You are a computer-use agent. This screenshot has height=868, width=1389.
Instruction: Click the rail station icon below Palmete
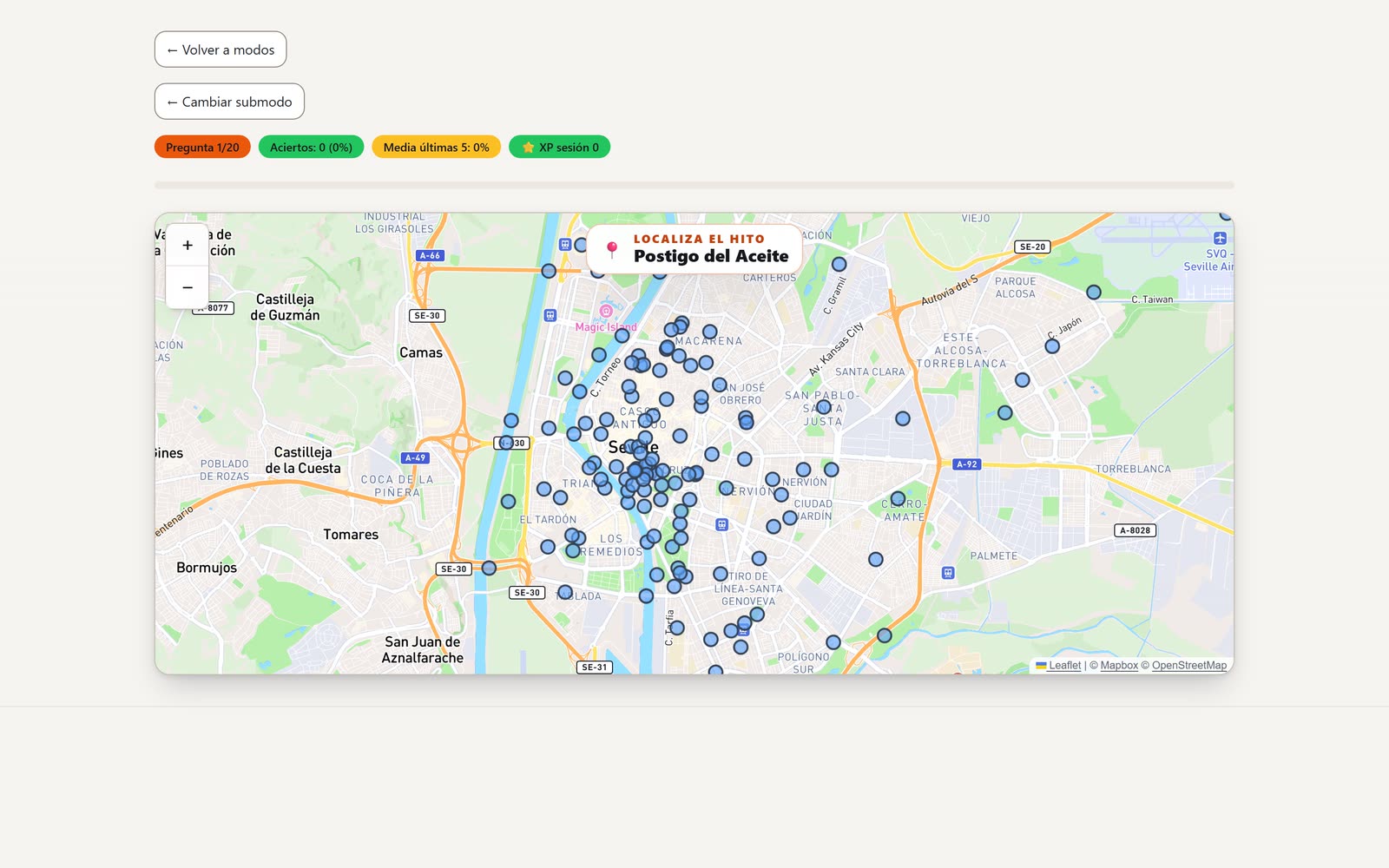[x=948, y=573]
